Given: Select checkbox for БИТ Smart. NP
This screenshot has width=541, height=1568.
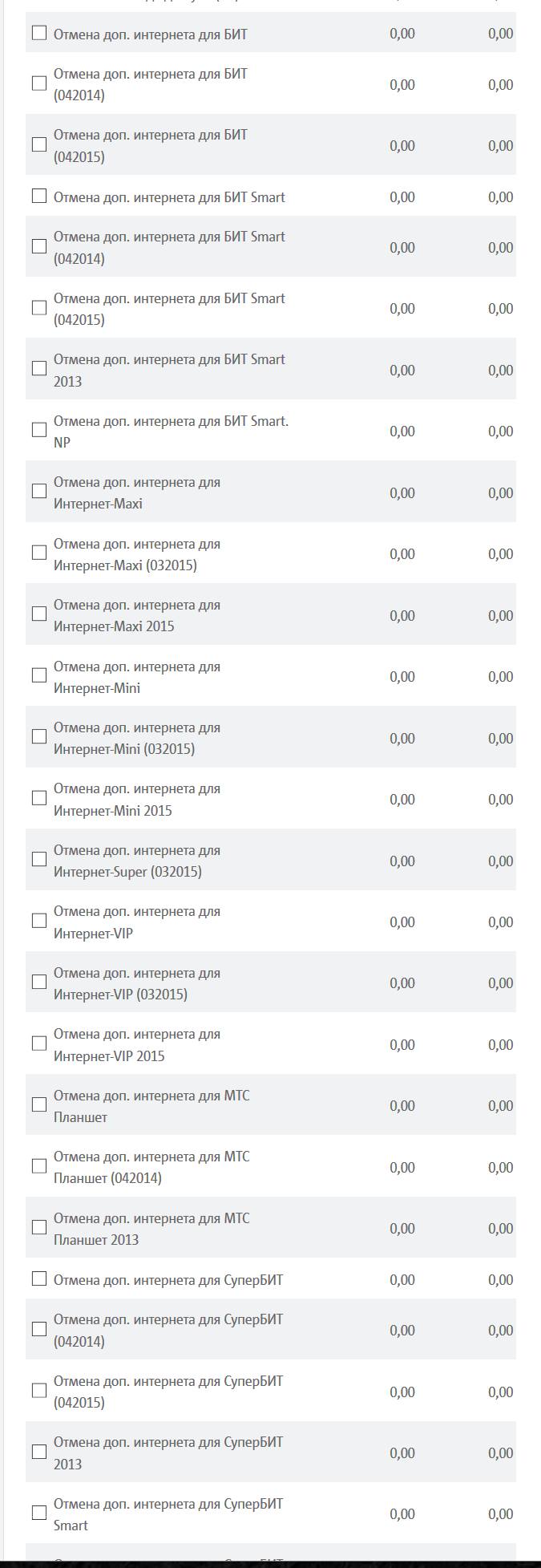Looking at the screenshot, I should tap(39, 430).
